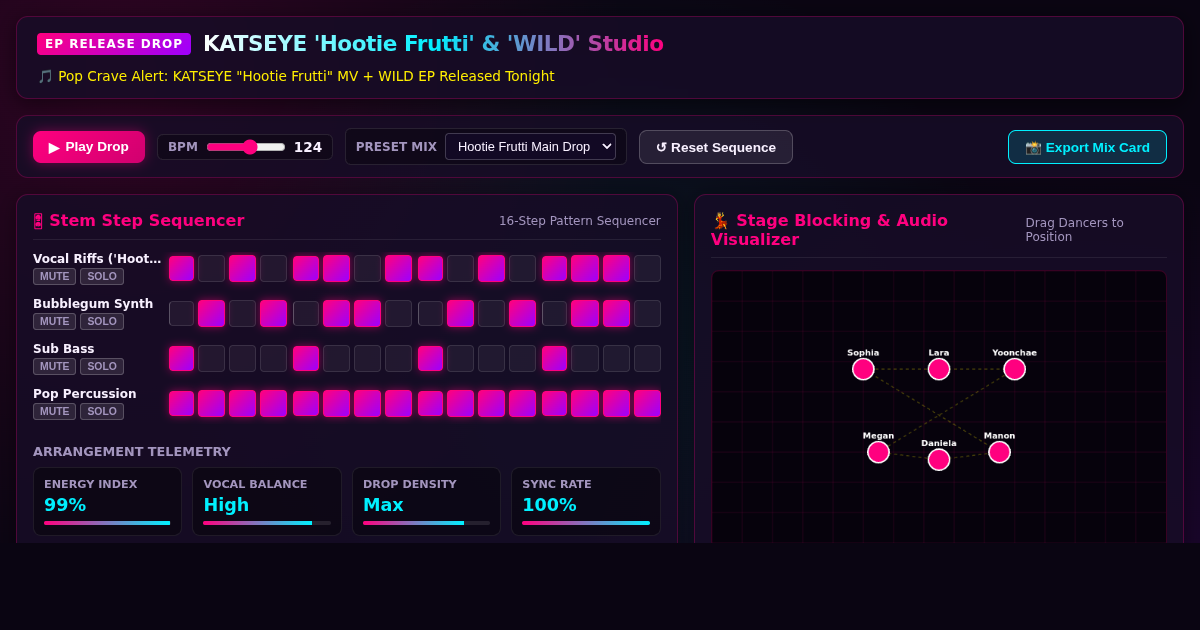The height and width of the screenshot is (630, 1200).
Task: Toggle Pop Percussion step 8
Action: [398, 403]
